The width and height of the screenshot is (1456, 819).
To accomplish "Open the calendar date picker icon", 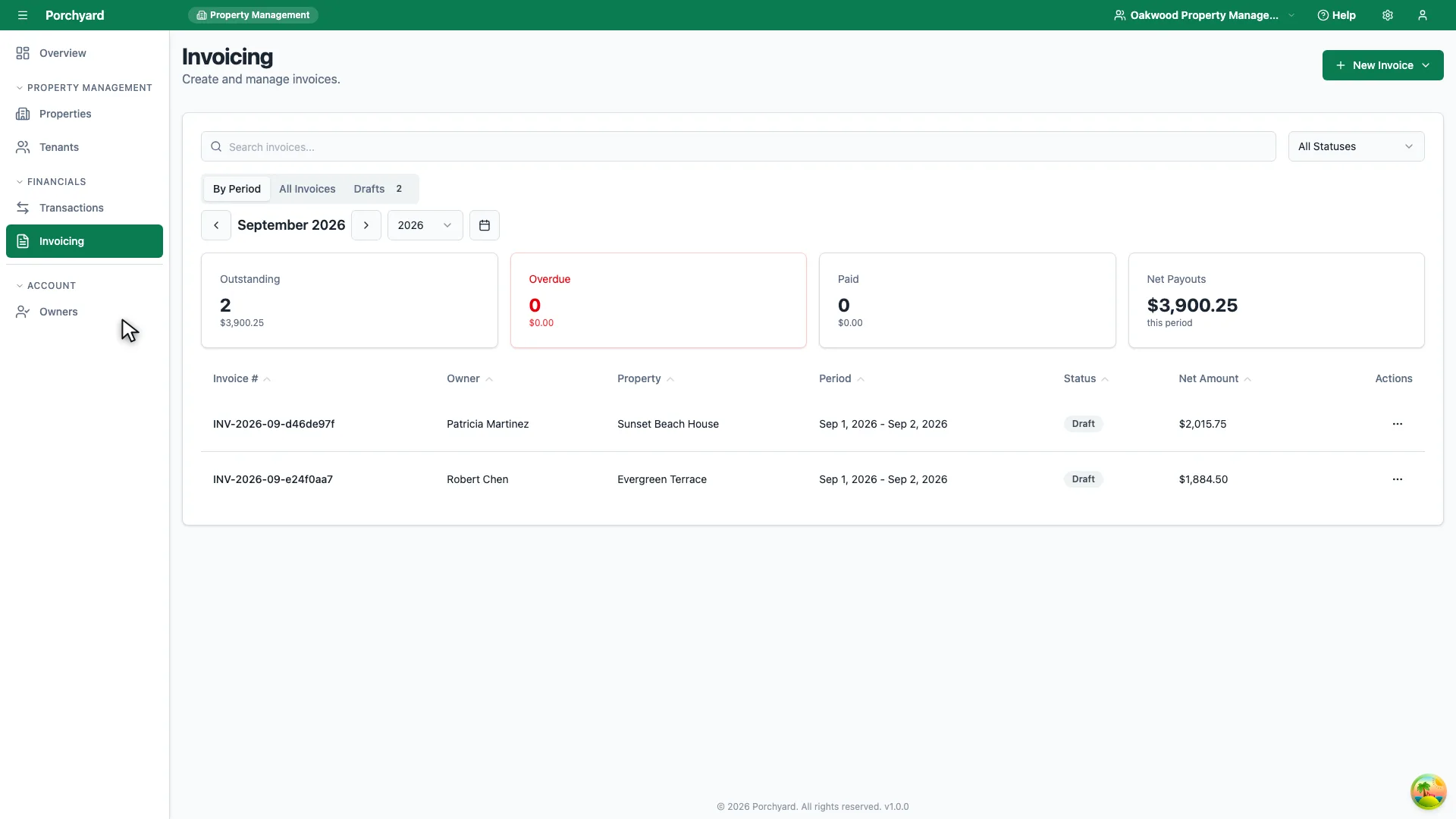I will [485, 225].
